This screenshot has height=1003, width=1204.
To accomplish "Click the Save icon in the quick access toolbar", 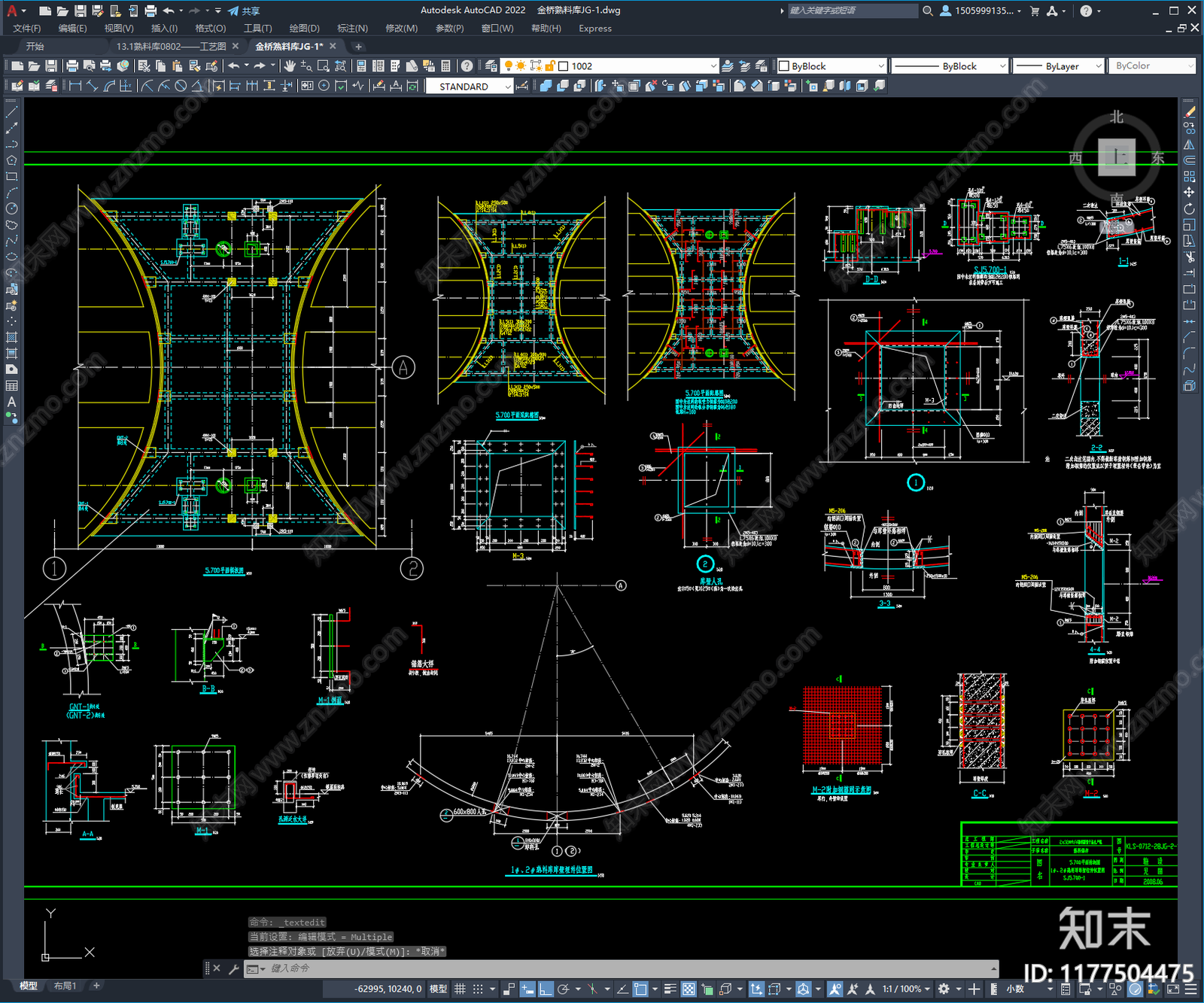I will coord(80,11).
